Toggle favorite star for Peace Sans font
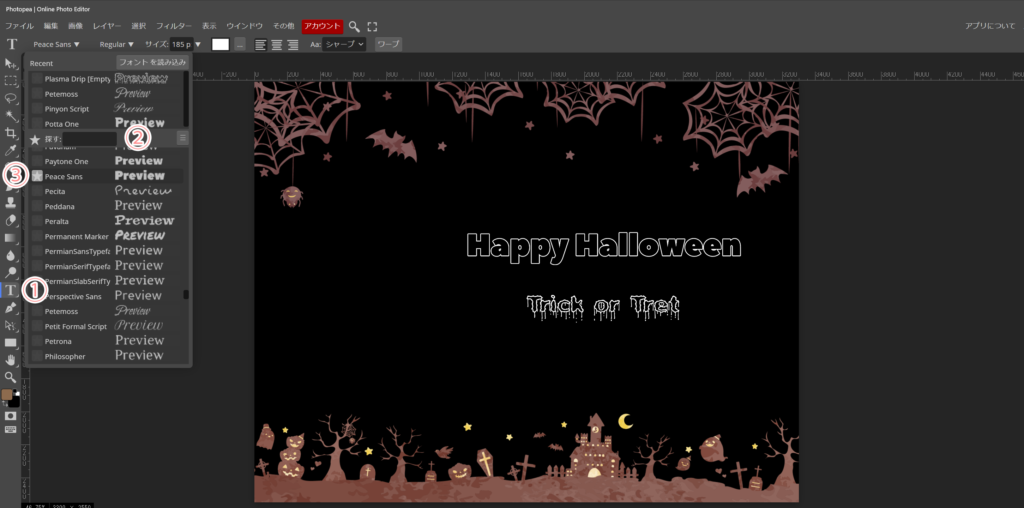The height and width of the screenshot is (508, 1024). pos(37,176)
